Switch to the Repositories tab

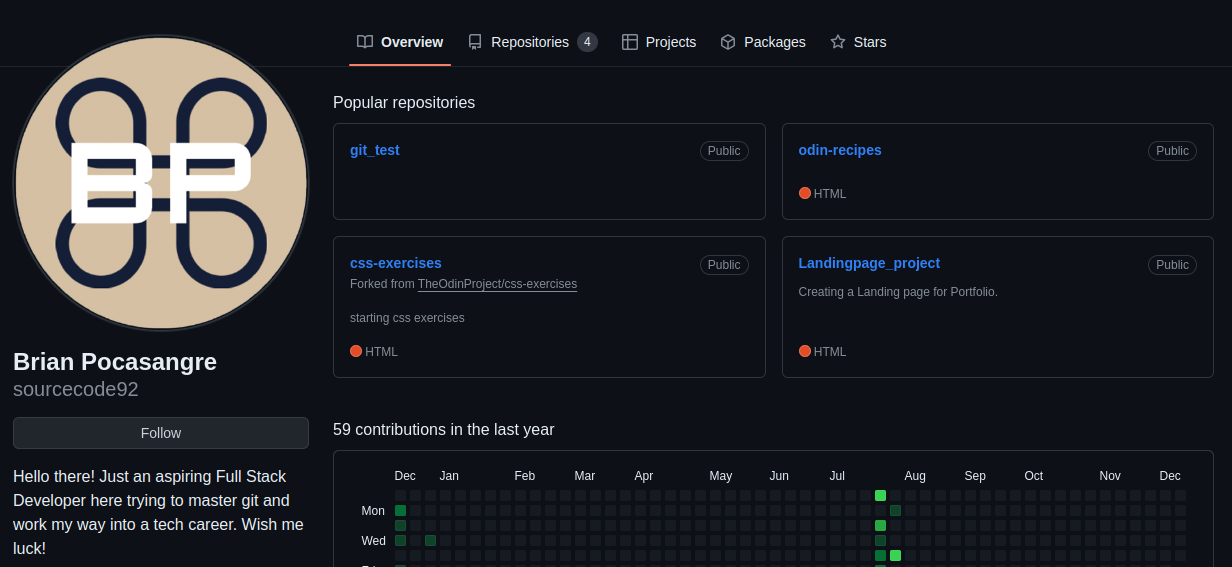(x=533, y=42)
